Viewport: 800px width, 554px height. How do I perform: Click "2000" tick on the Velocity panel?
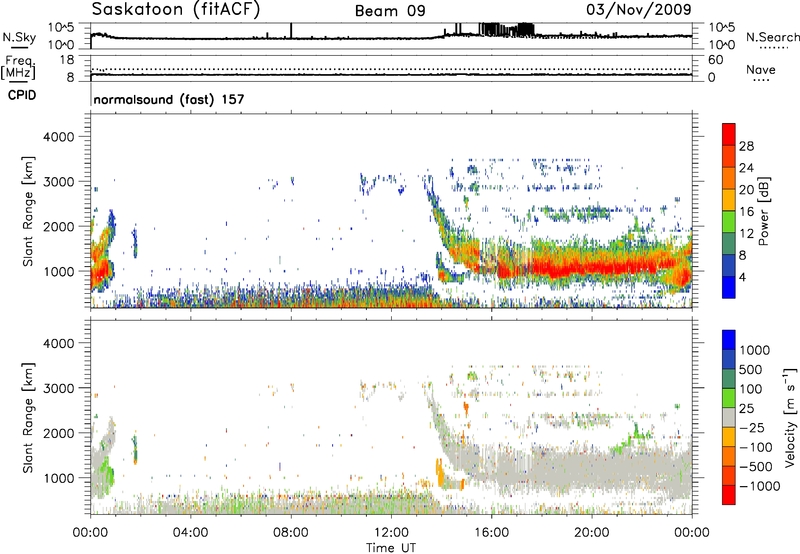[x=58, y=433]
